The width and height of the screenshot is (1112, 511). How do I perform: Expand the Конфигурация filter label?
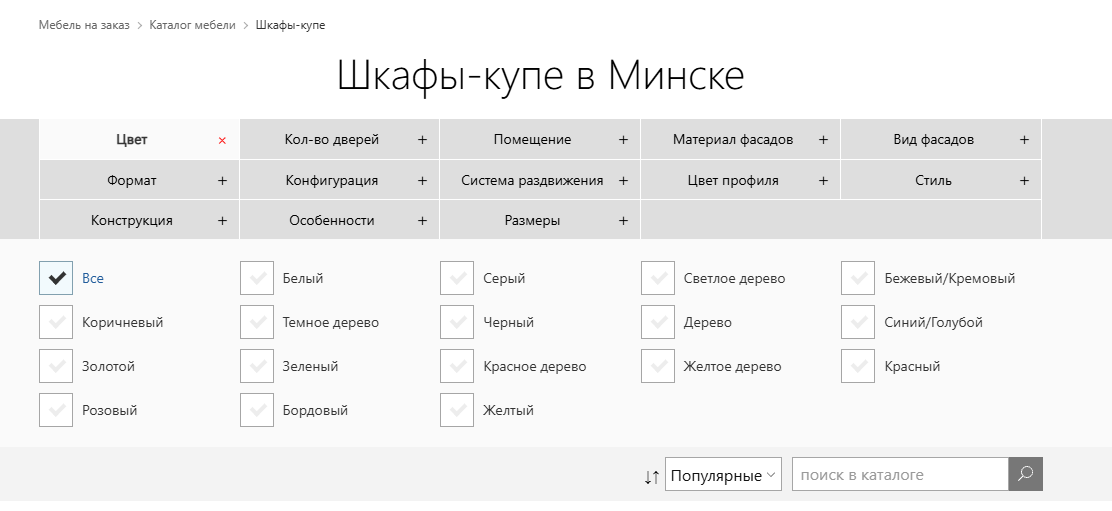[331, 181]
